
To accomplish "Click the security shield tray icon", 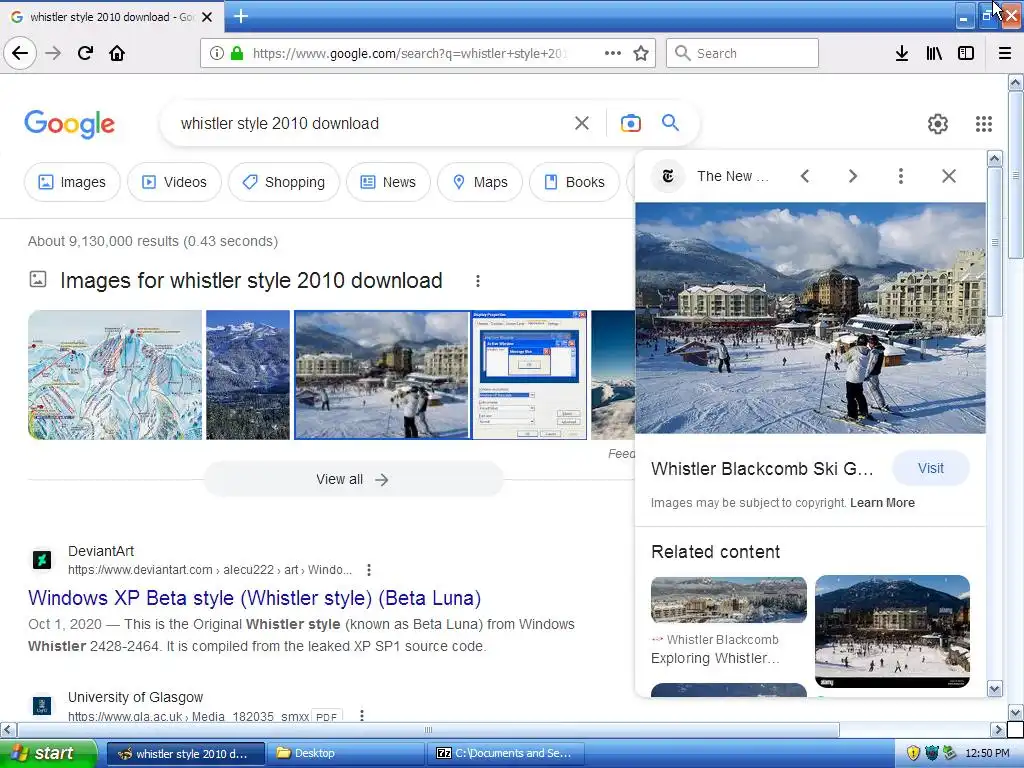I will pyautogui.click(x=913, y=753).
